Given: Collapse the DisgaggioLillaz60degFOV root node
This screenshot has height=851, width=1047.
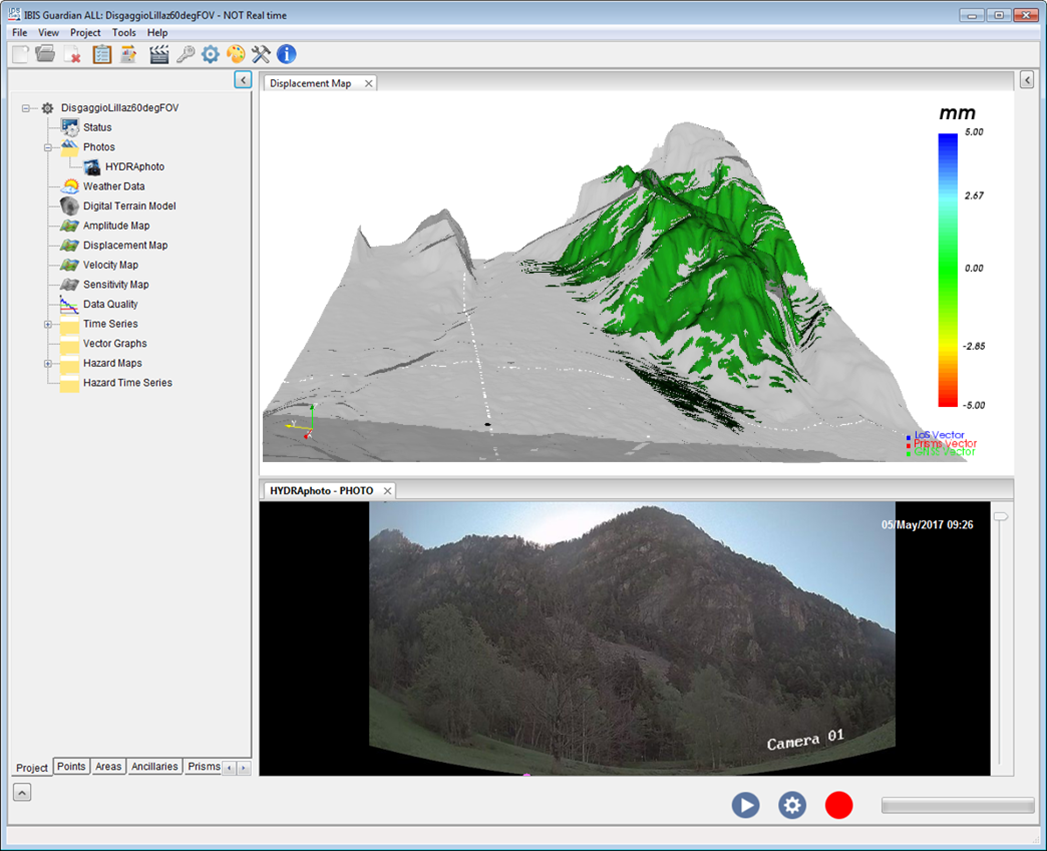Looking at the screenshot, I should coord(25,108).
